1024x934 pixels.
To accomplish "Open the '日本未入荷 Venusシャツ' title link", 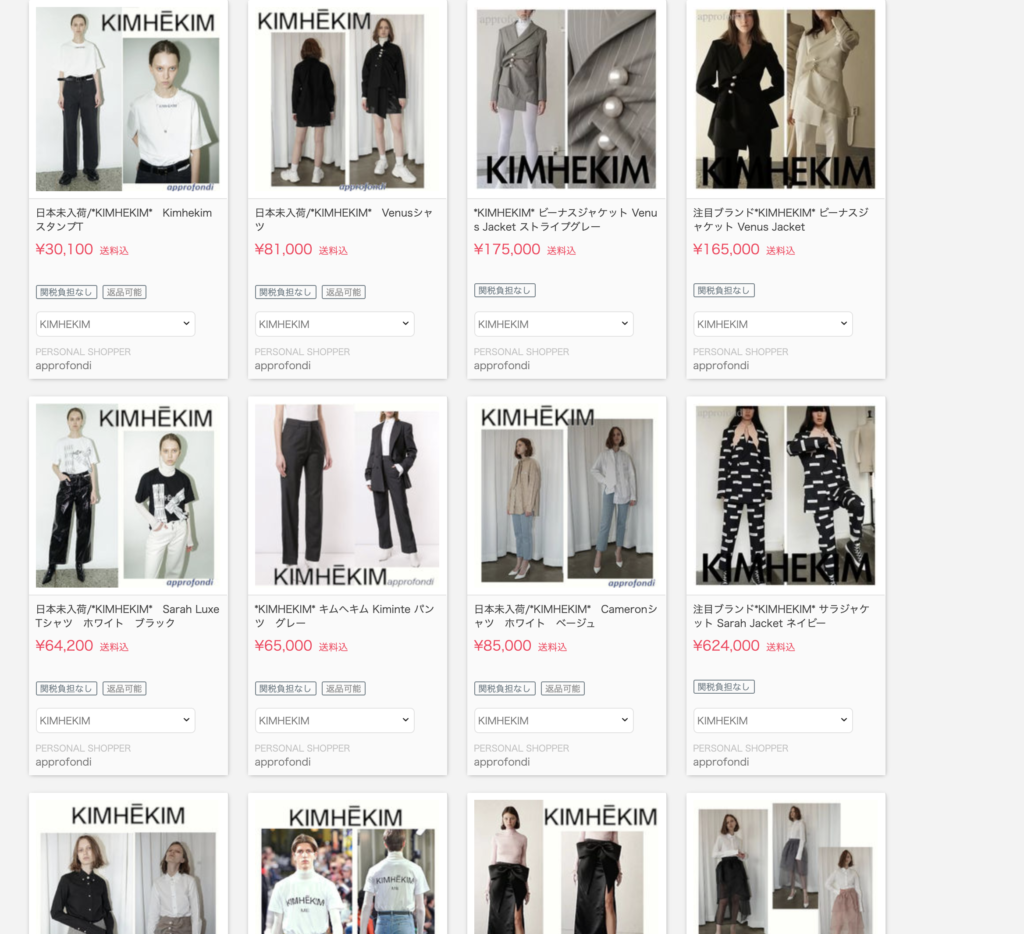I will (x=344, y=219).
